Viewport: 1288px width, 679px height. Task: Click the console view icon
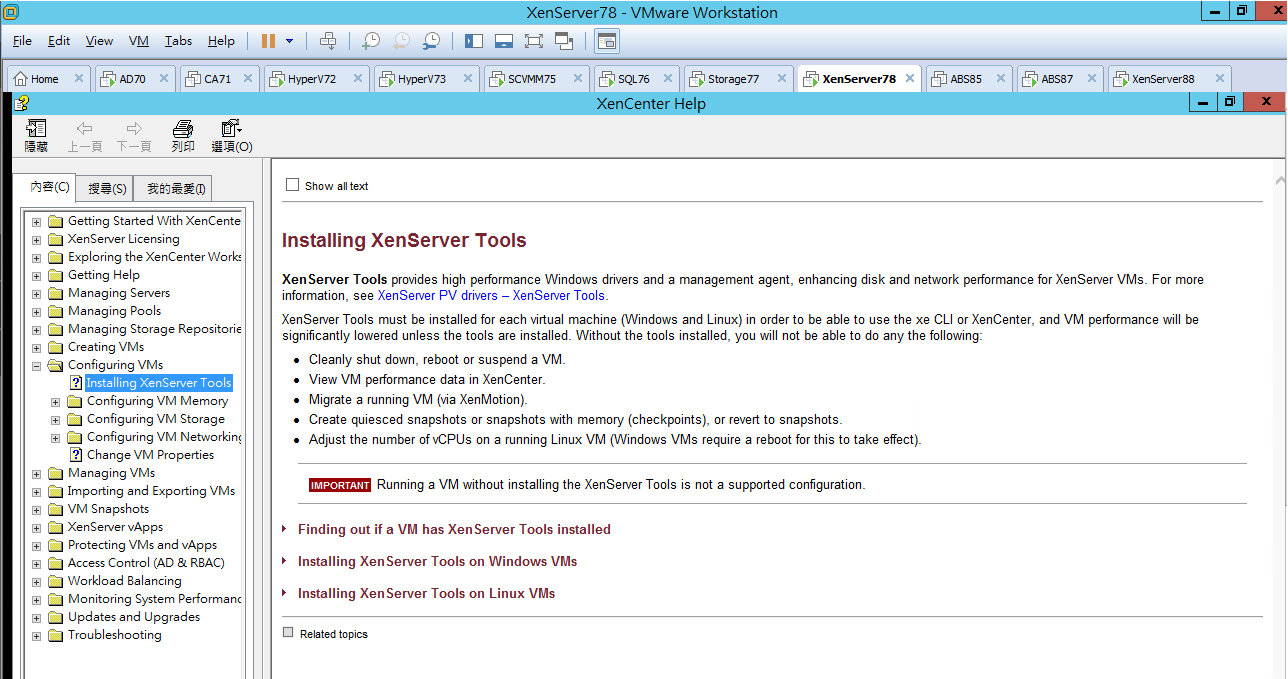coord(607,41)
